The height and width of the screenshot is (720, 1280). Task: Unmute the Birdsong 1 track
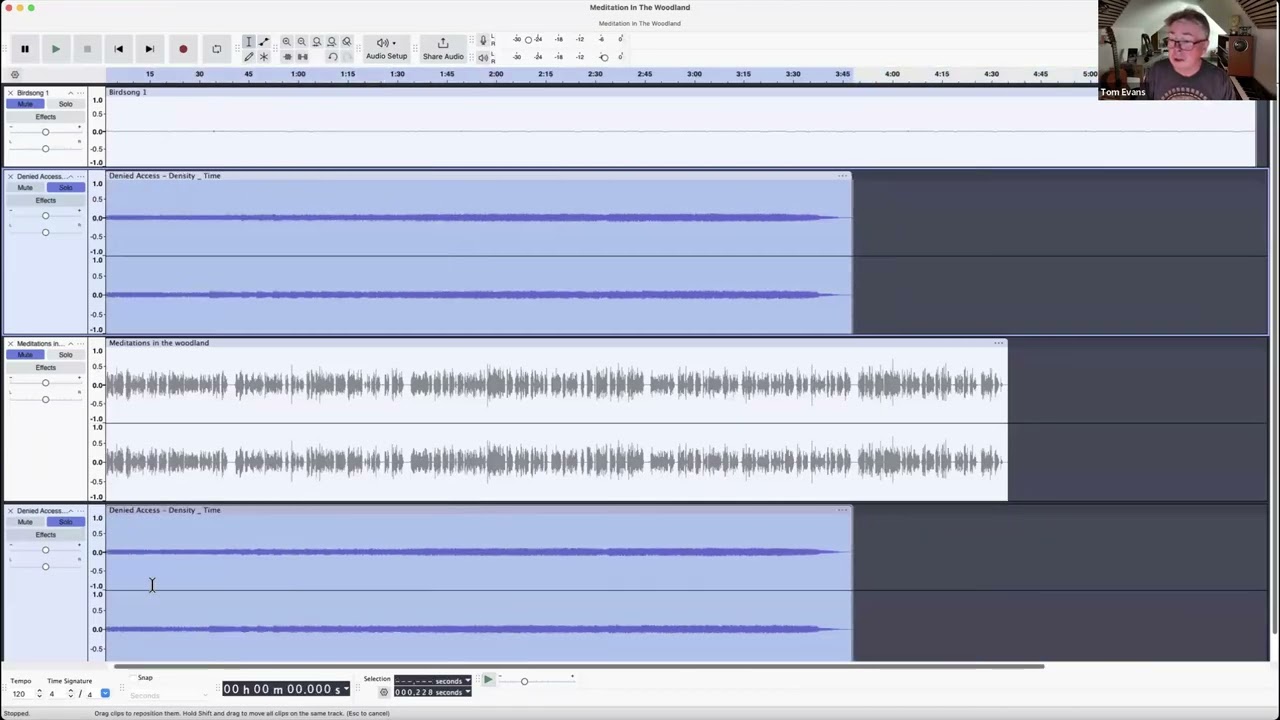coord(25,104)
